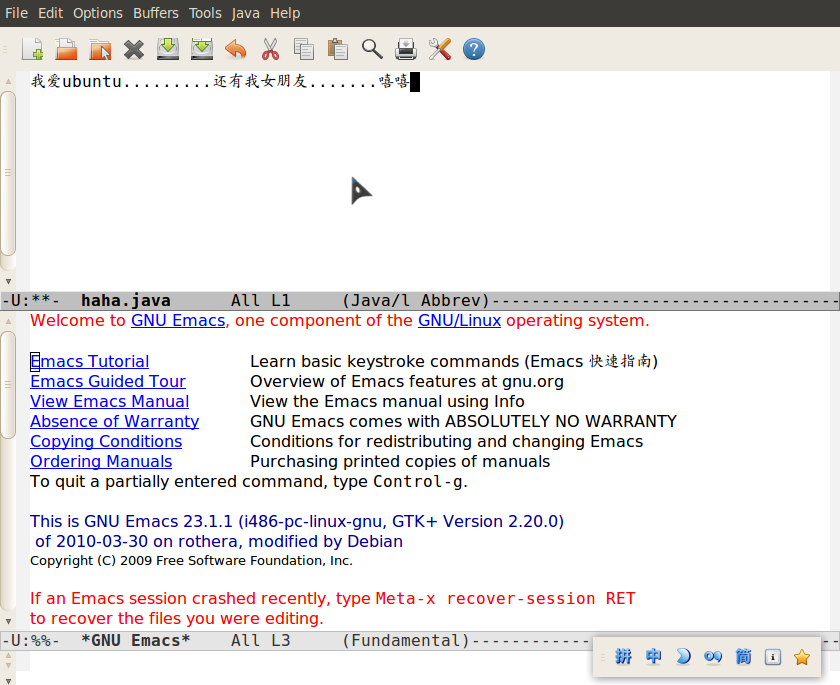Screen dimensions: 840x685
Task: Click the haha.java pane scrollbar thumb
Action: (x=8, y=172)
